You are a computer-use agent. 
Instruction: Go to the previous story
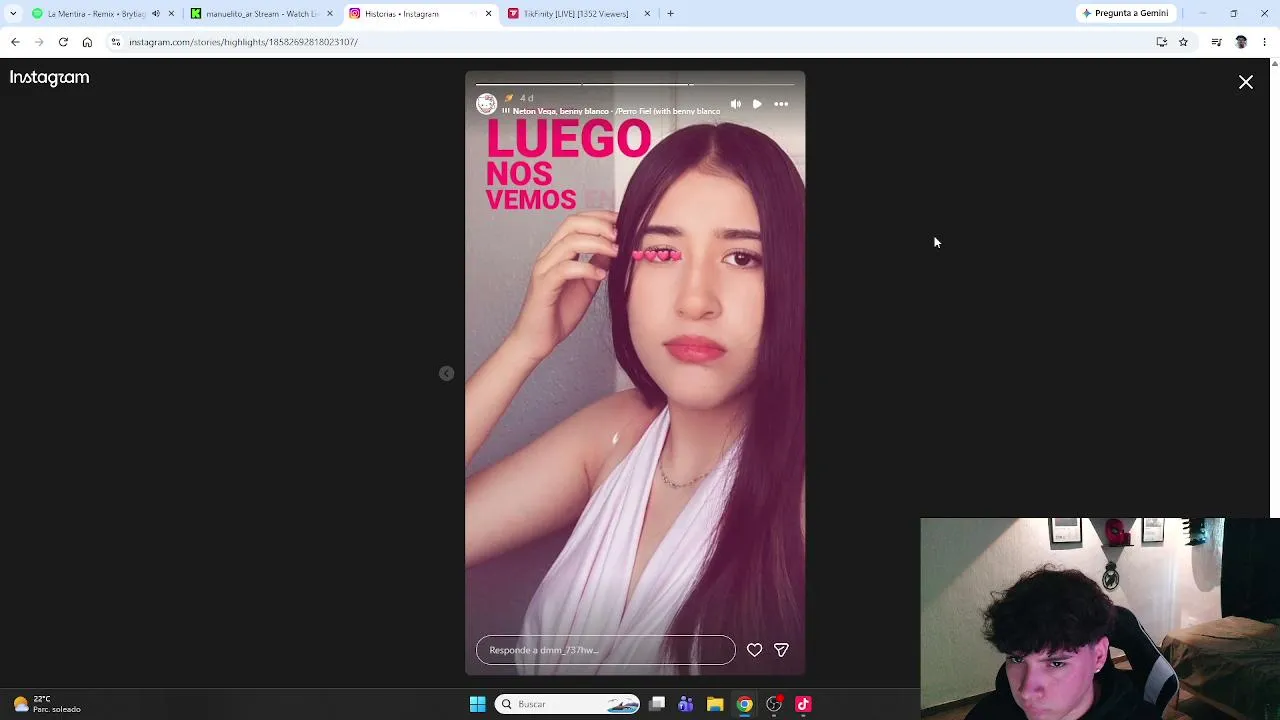[x=447, y=374]
